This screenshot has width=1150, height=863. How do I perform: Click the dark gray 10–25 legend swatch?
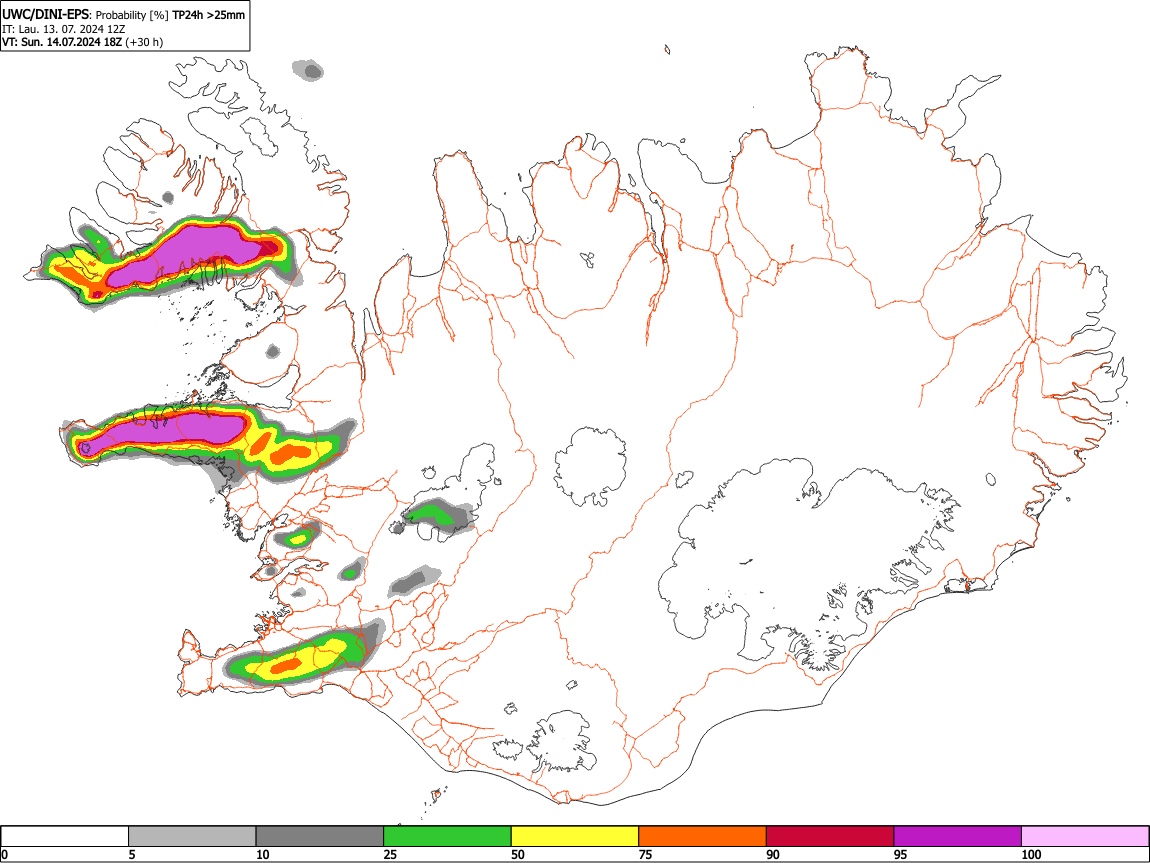[320, 837]
